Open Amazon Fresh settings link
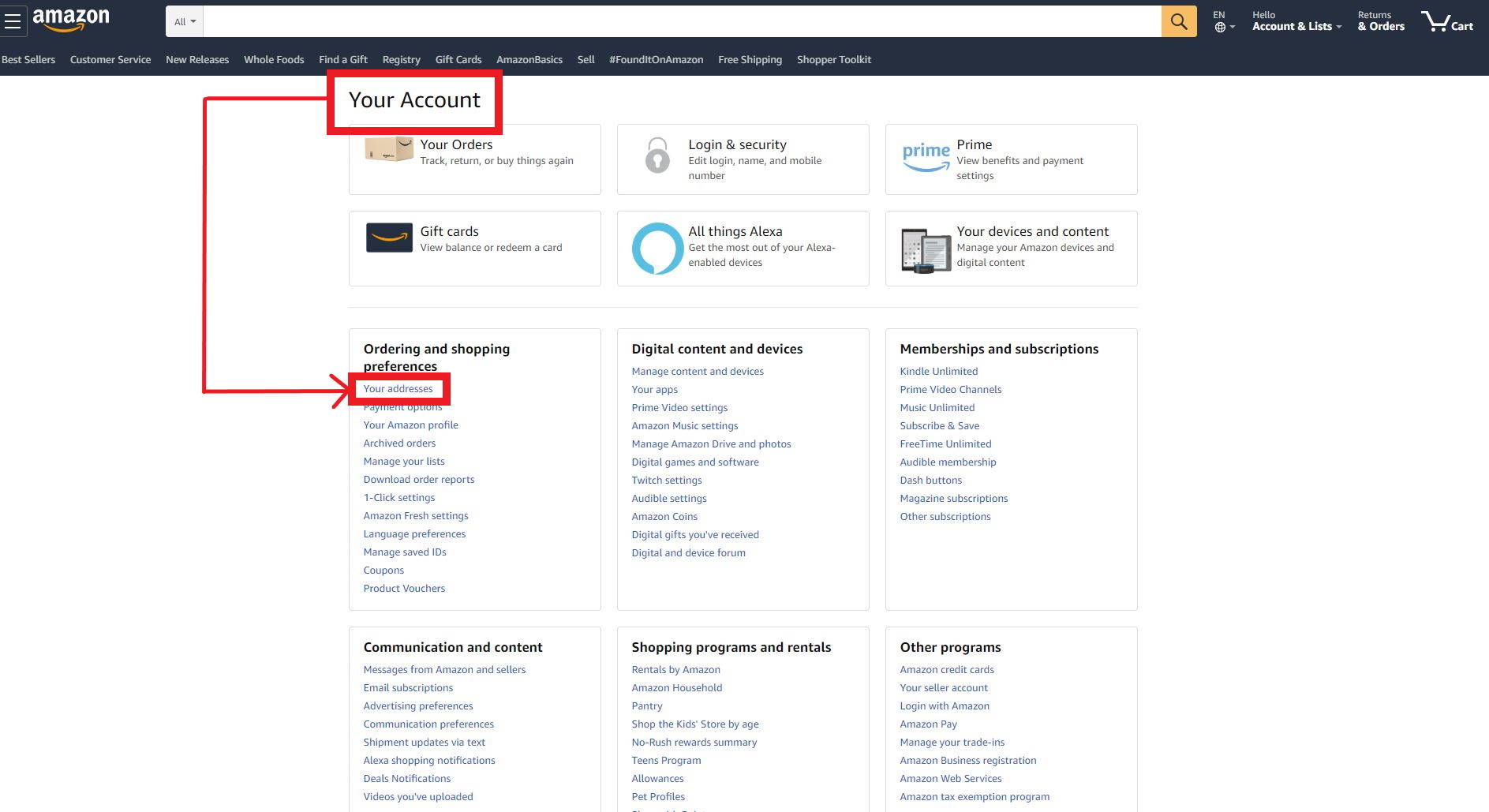 416,515
